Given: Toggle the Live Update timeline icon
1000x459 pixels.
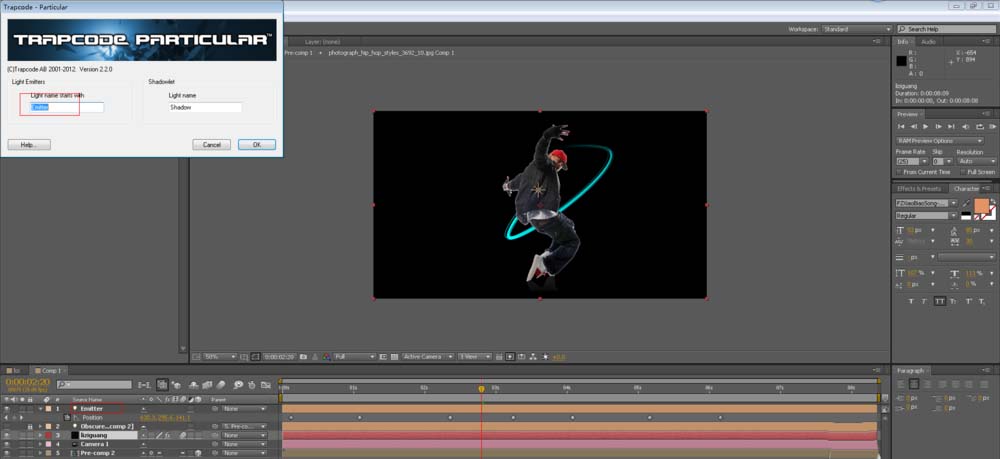Looking at the screenshot, I should click(x=162, y=384).
